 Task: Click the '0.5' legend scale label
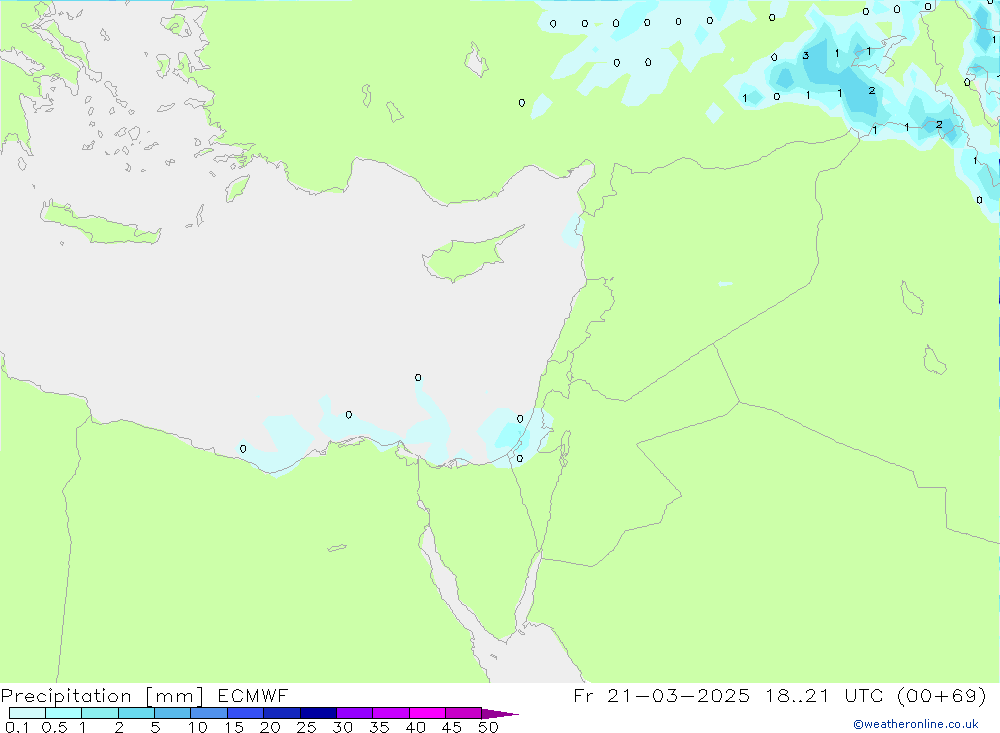point(54,727)
